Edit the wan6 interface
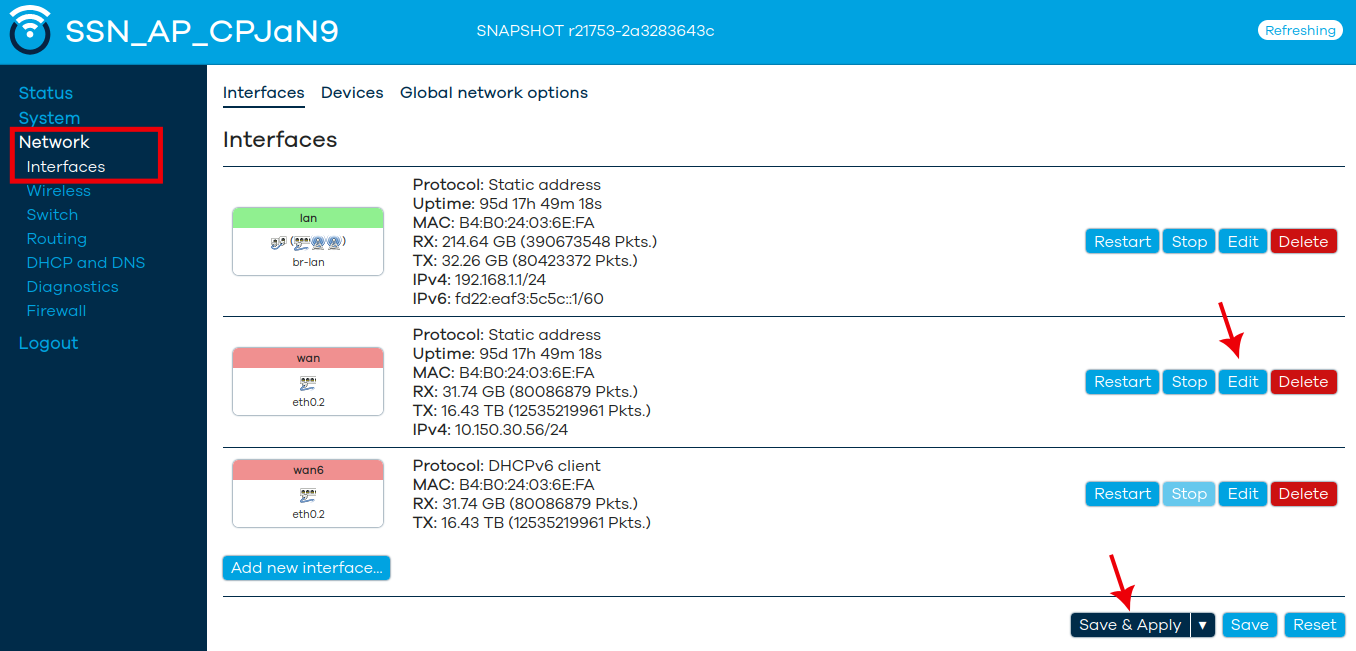This screenshot has height=651, width=1356. [1243, 493]
